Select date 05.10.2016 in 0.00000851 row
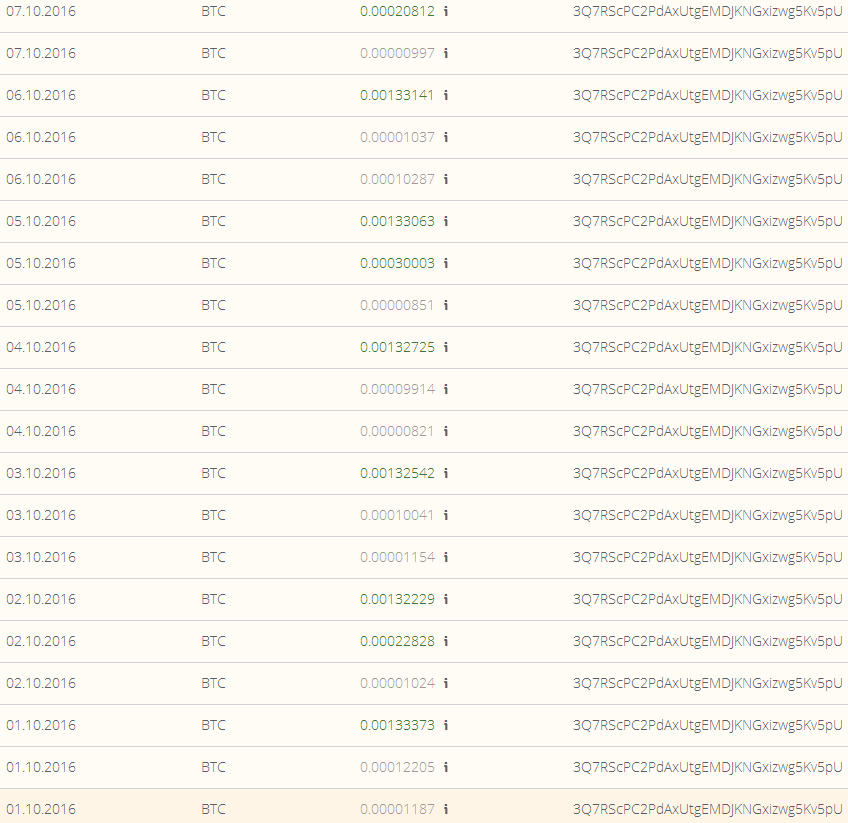Image resolution: width=848 pixels, height=823 pixels. tap(41, 305)
